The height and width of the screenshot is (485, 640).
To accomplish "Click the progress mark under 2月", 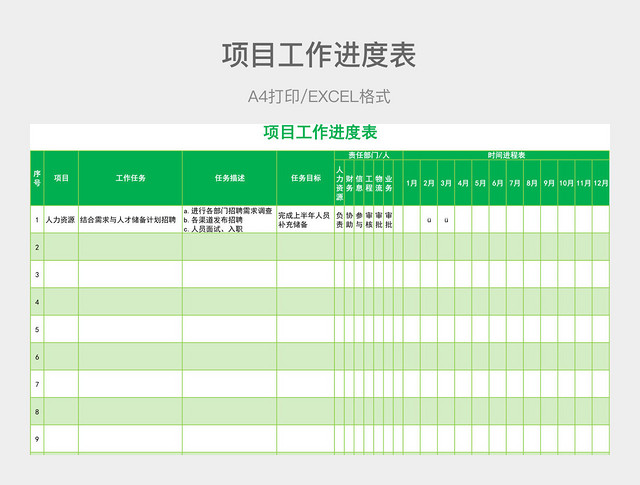I will coord(429,220).
